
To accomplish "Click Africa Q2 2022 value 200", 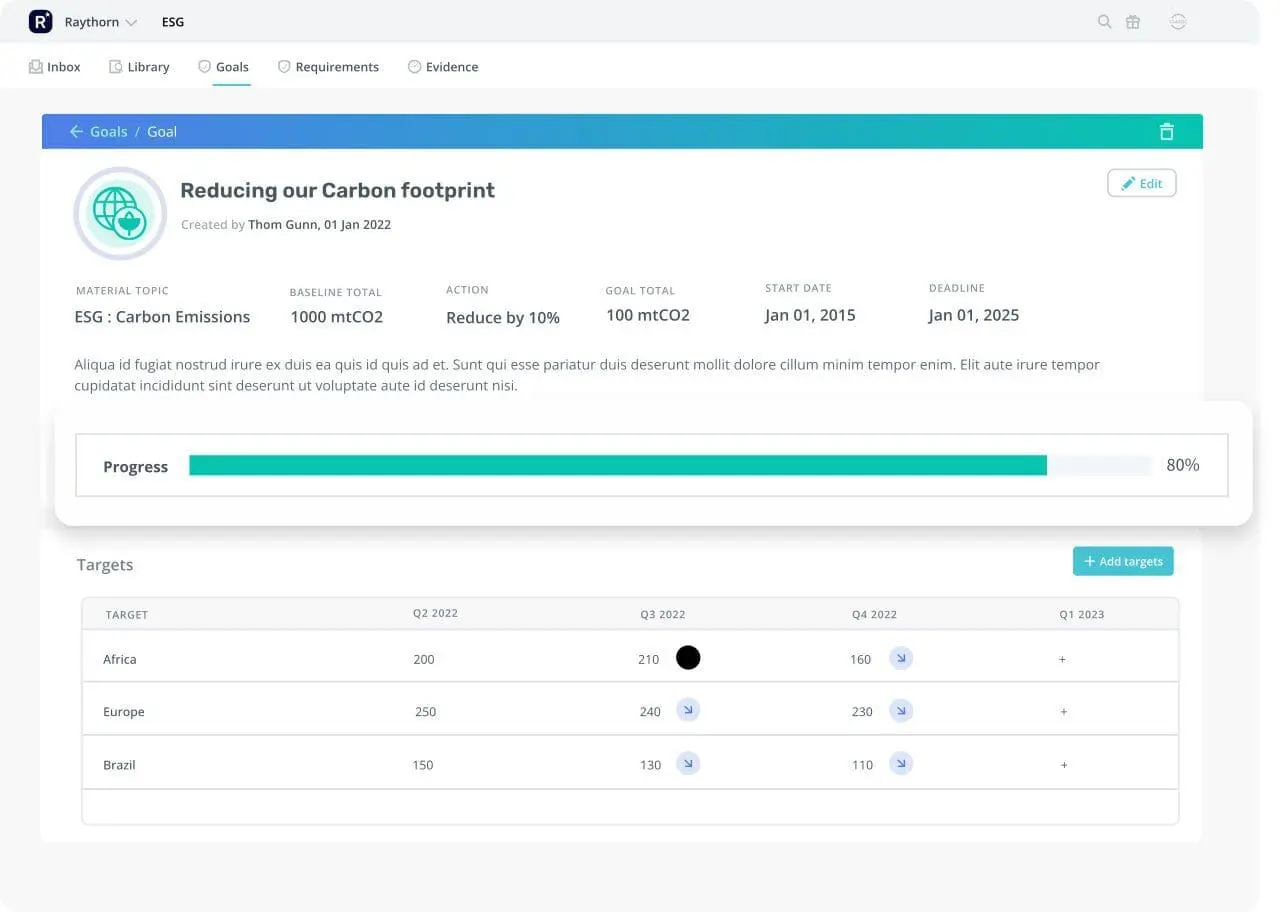I will [424, 659].
